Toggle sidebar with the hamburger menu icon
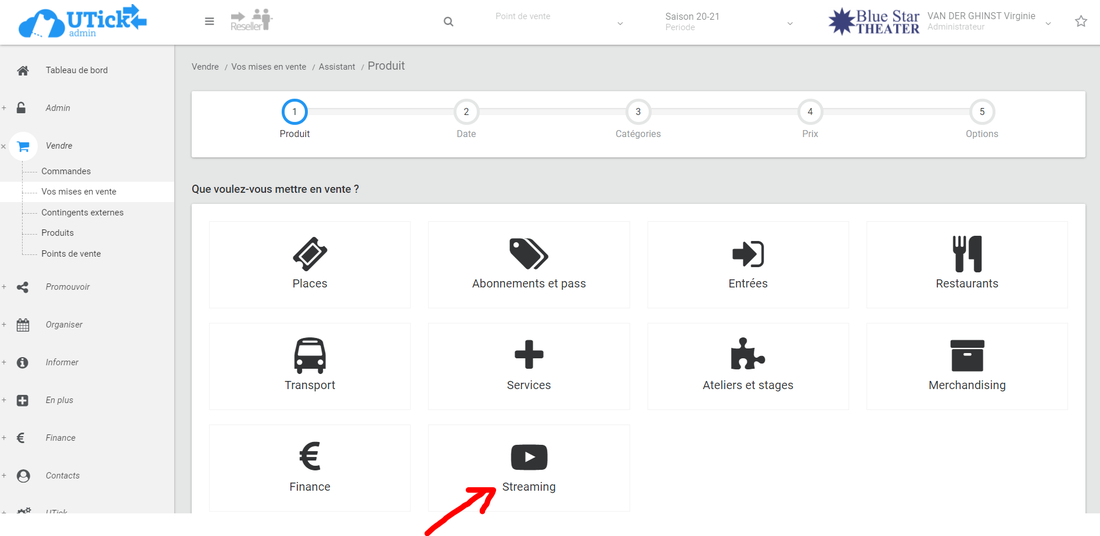Viewport: 1100px width, 536px height. (x=209, y=22)
